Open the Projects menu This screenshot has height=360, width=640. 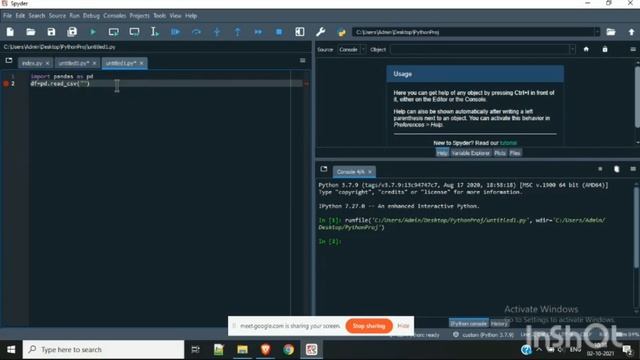(x=140, y=16)
